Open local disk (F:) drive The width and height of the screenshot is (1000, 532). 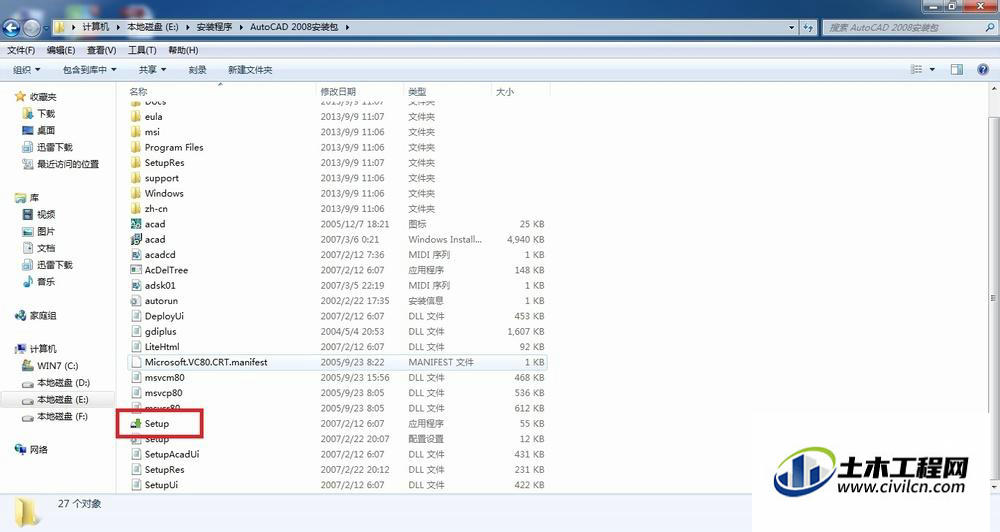pyautogui.click(x=55, y=417)
